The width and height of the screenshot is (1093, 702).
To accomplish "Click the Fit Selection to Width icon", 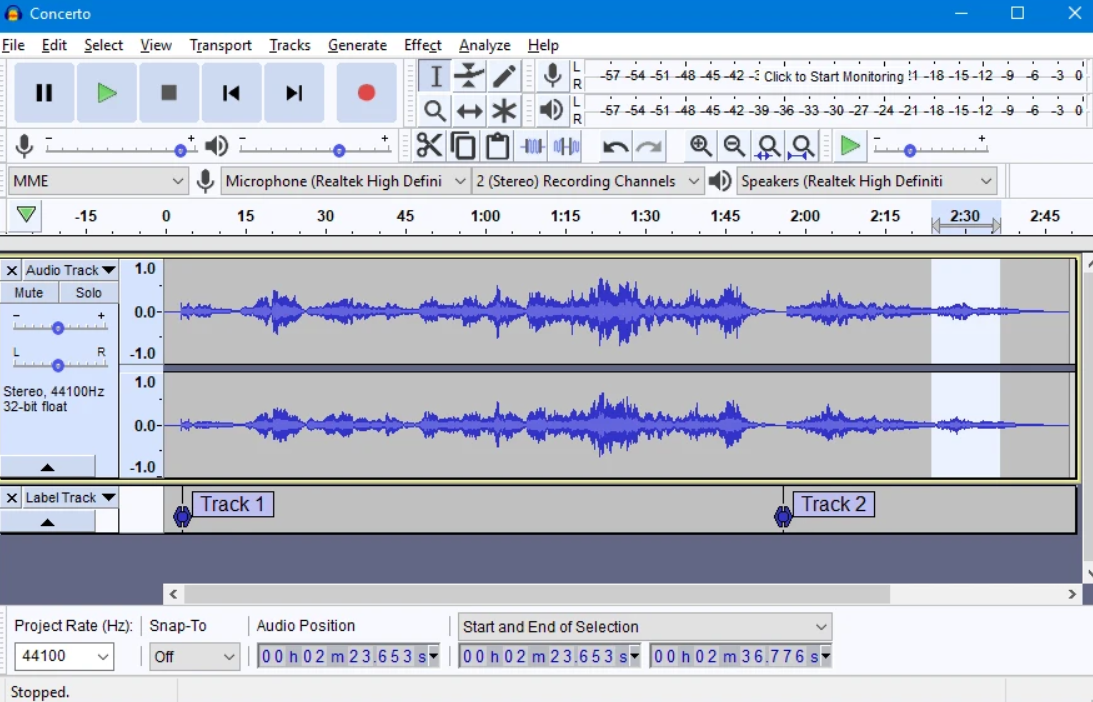I will click(768, 146).
